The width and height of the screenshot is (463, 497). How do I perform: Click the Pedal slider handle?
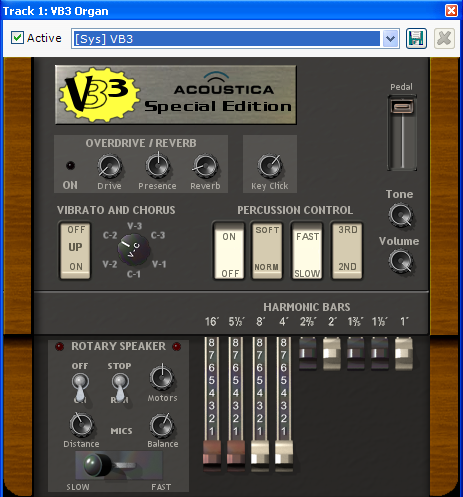tap(402, 107)
